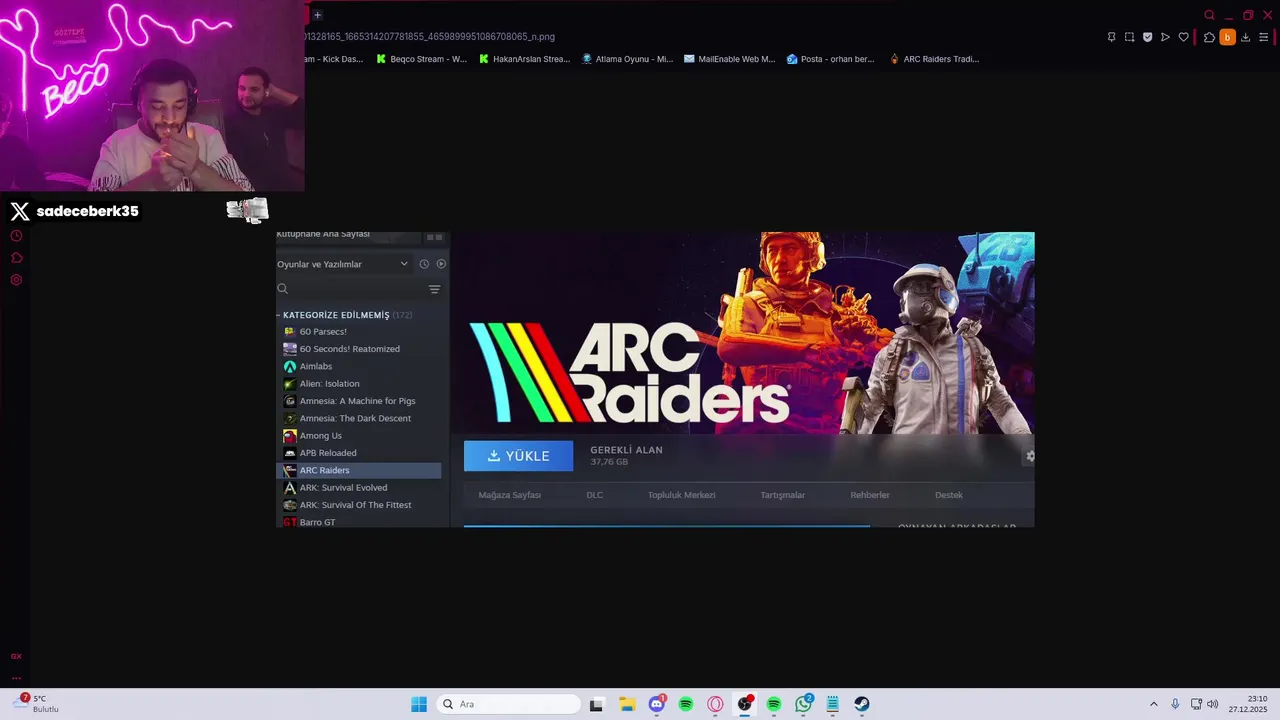Click the send arrow icon in address bar

click(1165, 37)
